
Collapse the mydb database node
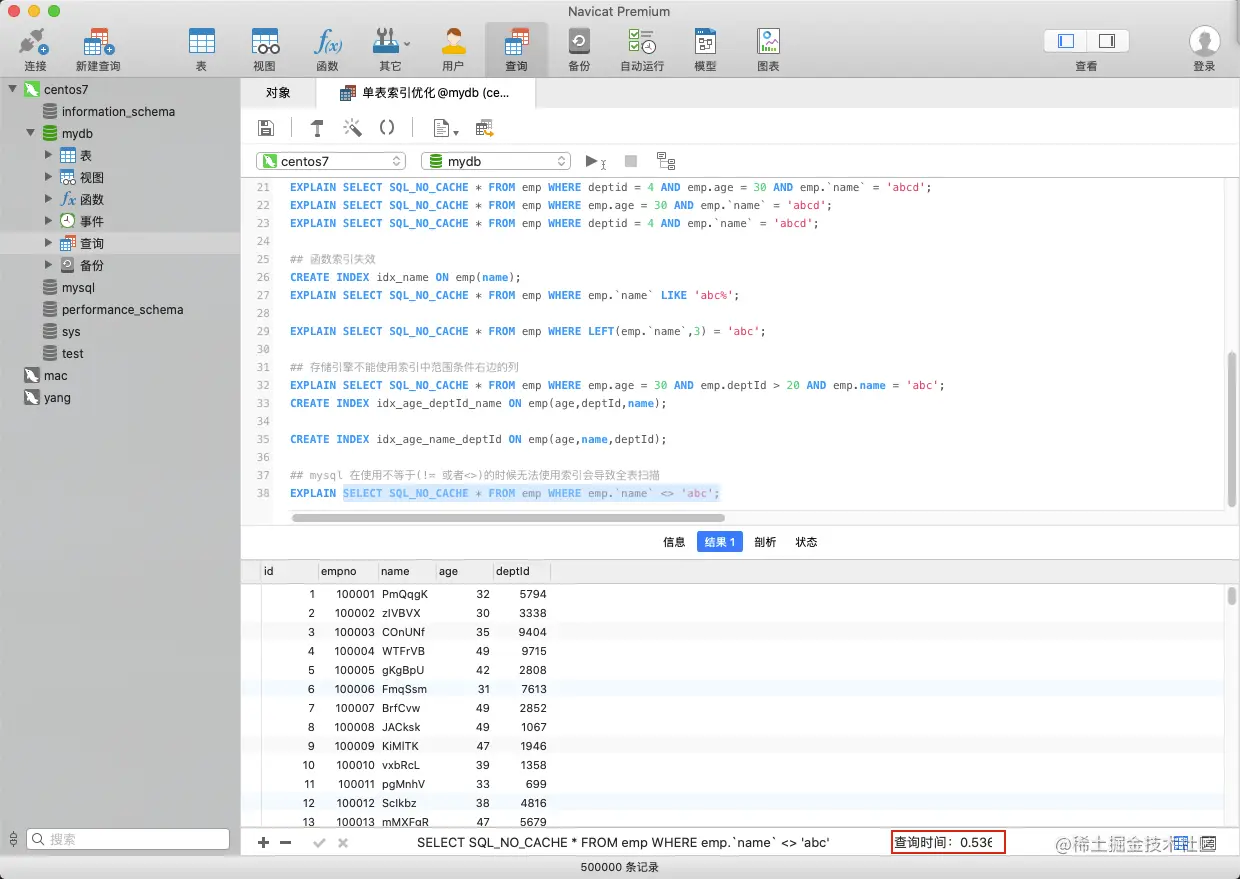point(31,133)
